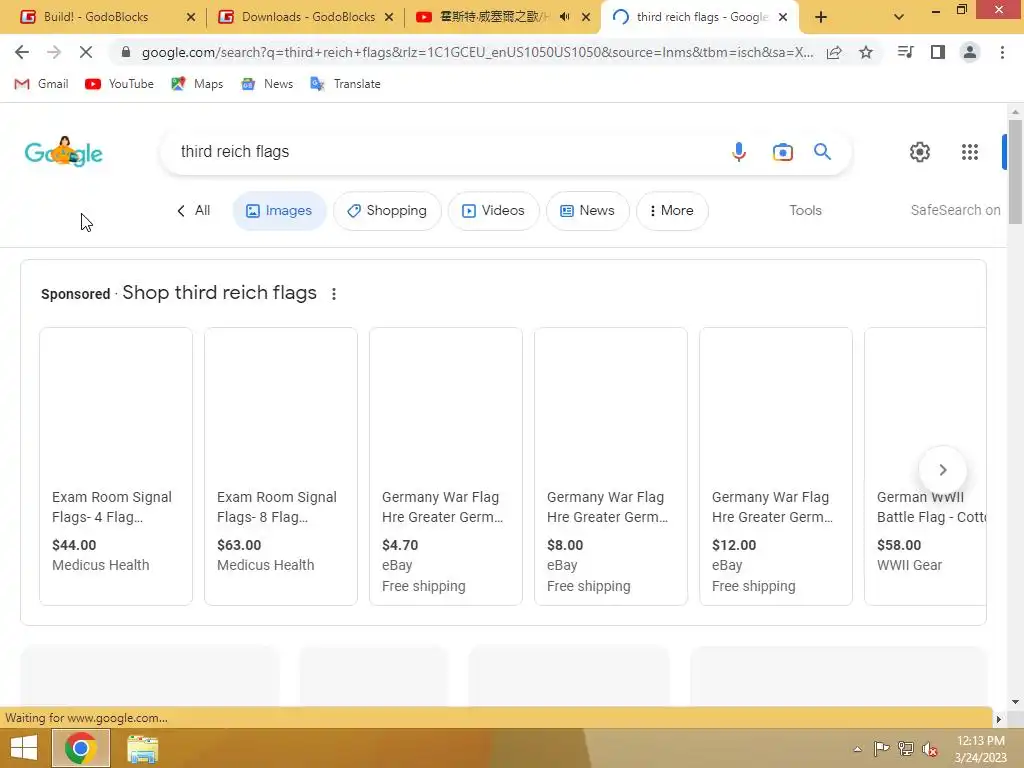
Task: Switch to Shopping results
Action: pos(387,210)
